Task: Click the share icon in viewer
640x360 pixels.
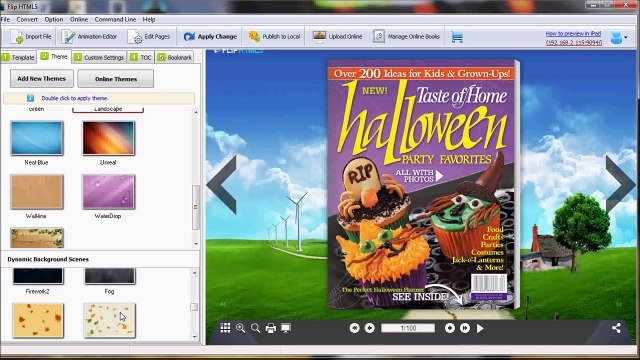Action: click(x=616, y=328)
